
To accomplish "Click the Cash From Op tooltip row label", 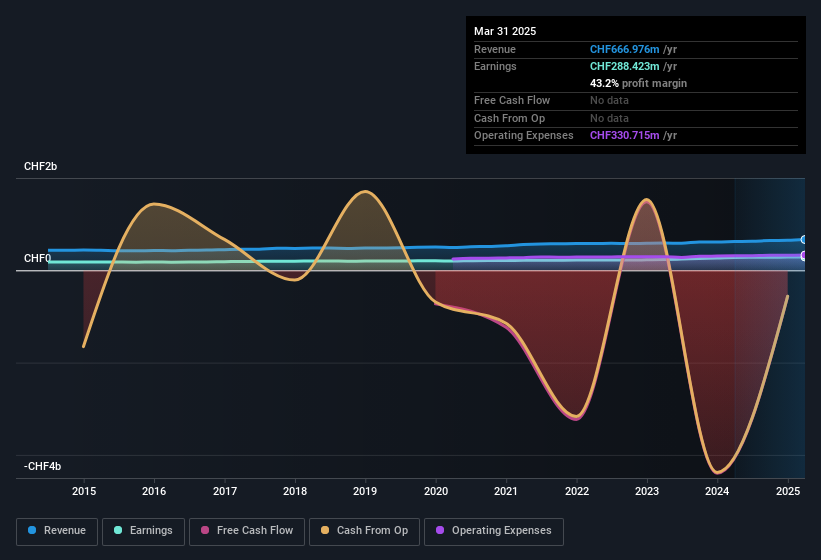I will tap(509, 118).
